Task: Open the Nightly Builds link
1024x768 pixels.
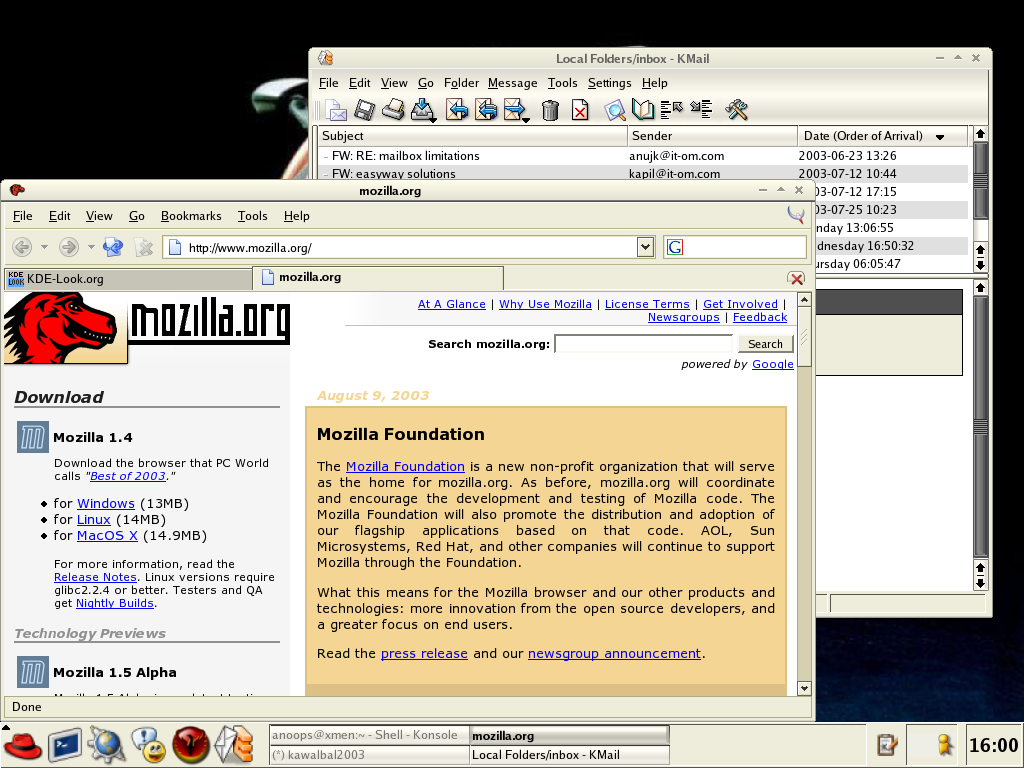Action: click(115, 603)
